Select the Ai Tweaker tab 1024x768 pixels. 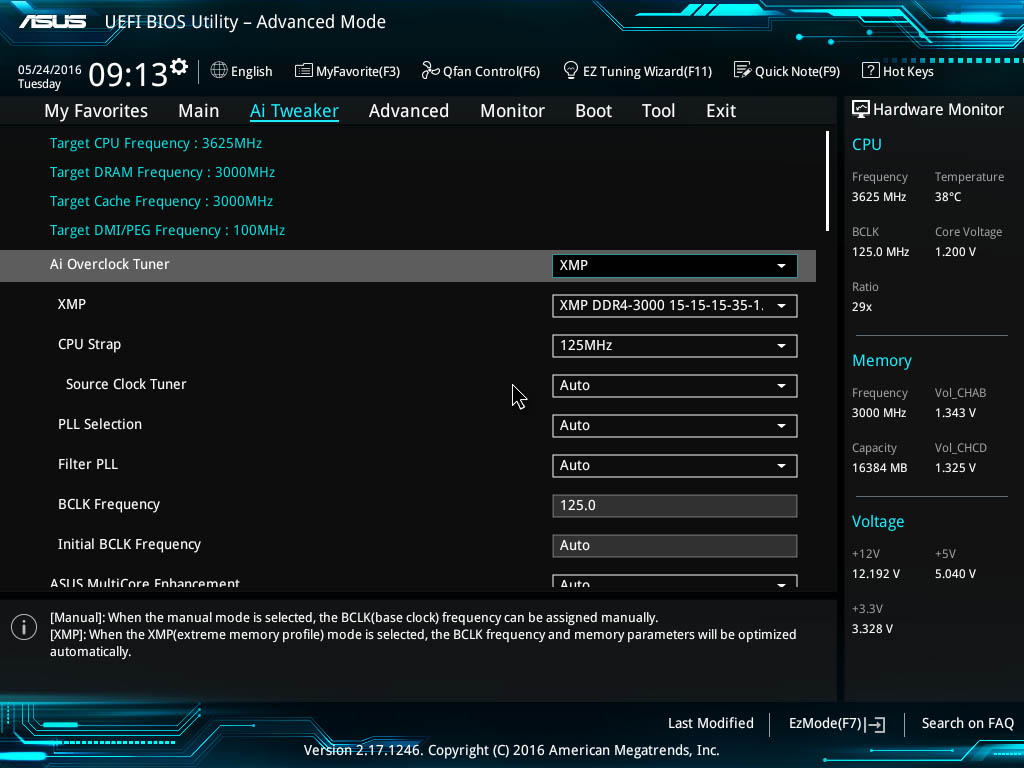[294, 111]
